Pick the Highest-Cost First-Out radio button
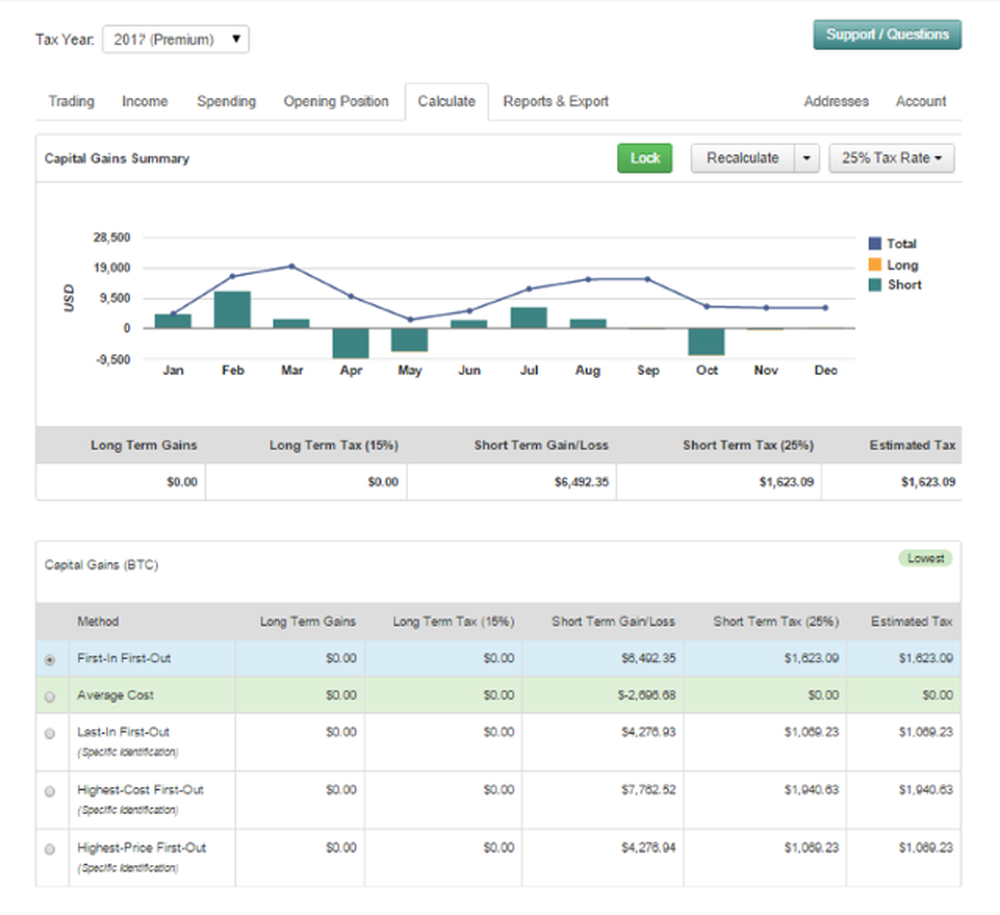The width and height of the screenshot is (1000, 915). tap(50, 791)
